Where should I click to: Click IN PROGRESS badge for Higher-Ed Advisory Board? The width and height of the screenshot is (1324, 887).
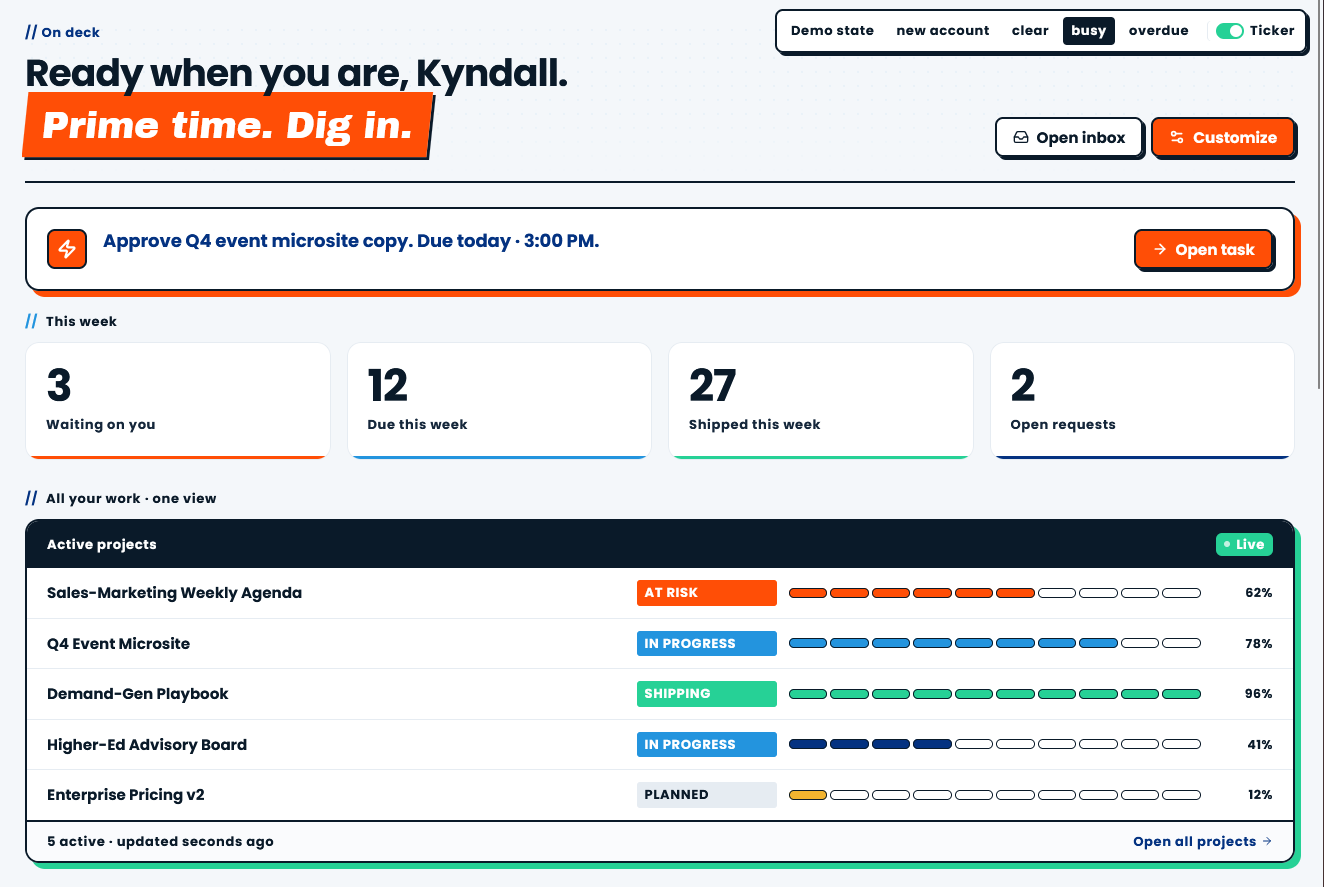(x=707, y=745)
